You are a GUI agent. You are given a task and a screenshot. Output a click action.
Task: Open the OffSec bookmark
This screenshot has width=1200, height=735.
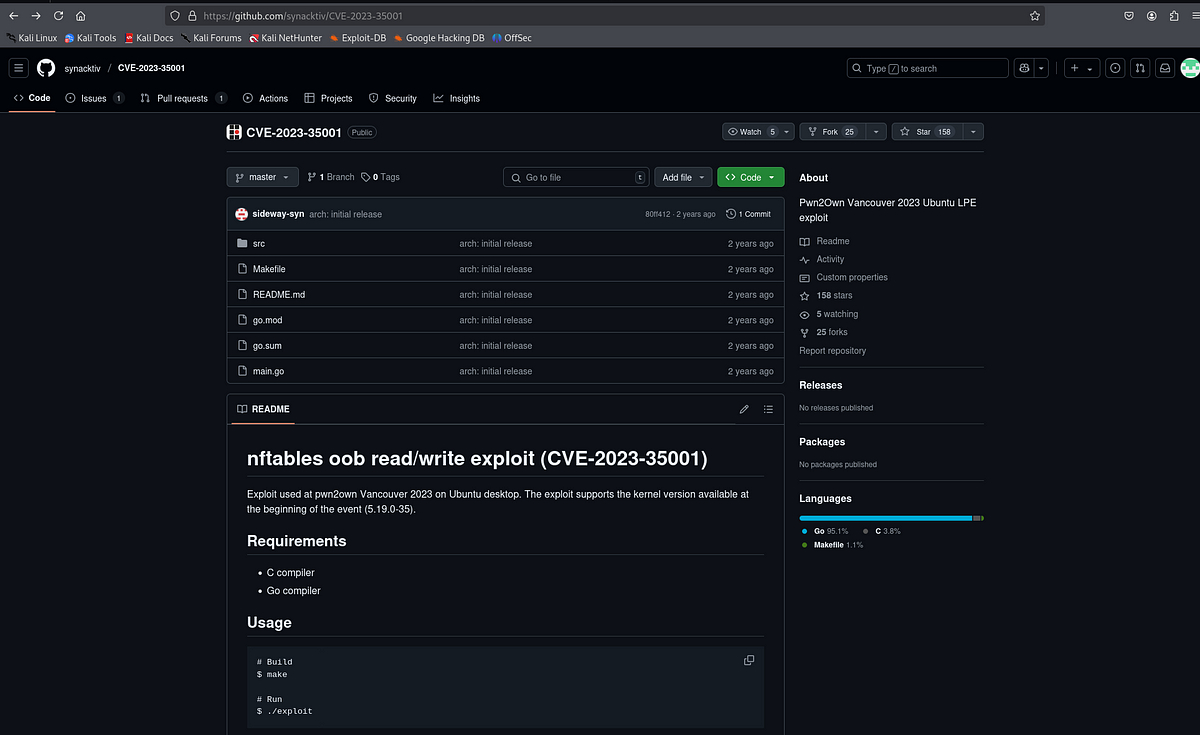coord(512,38)
